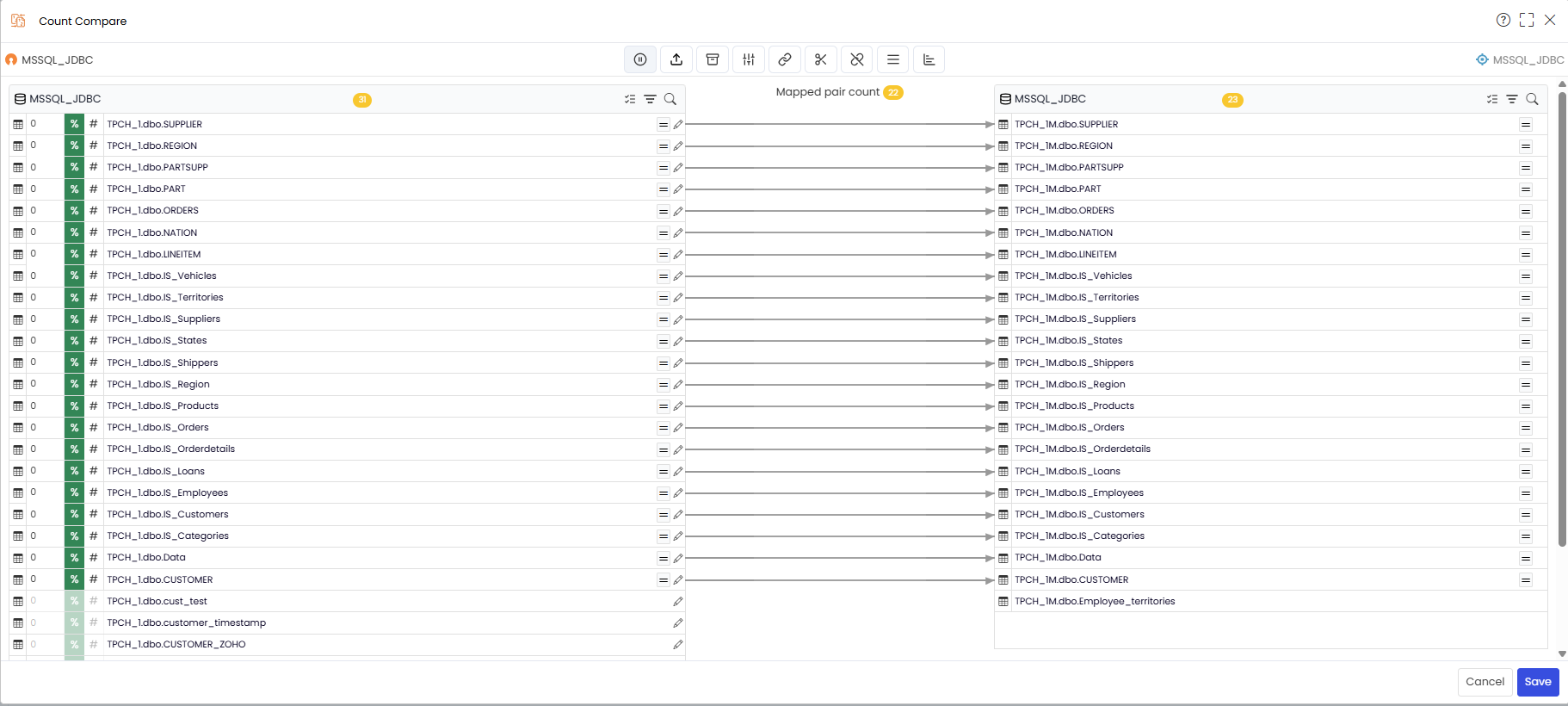The height and width of the screenshot is (706, 1568).
Task: Select TPCH_1M.dbo.LINEITEM in the right list
Action: tap(1065, 254)
